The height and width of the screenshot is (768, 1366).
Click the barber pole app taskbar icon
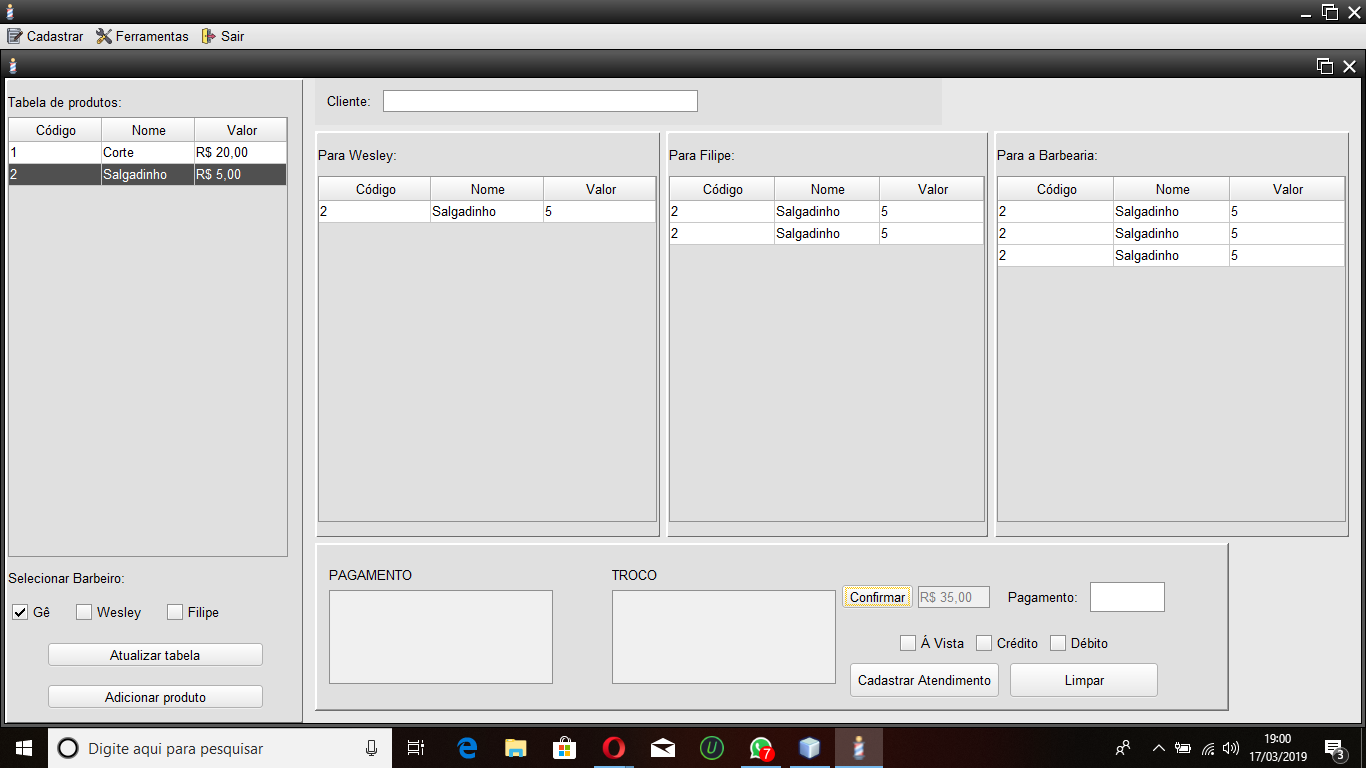(858, 748)
